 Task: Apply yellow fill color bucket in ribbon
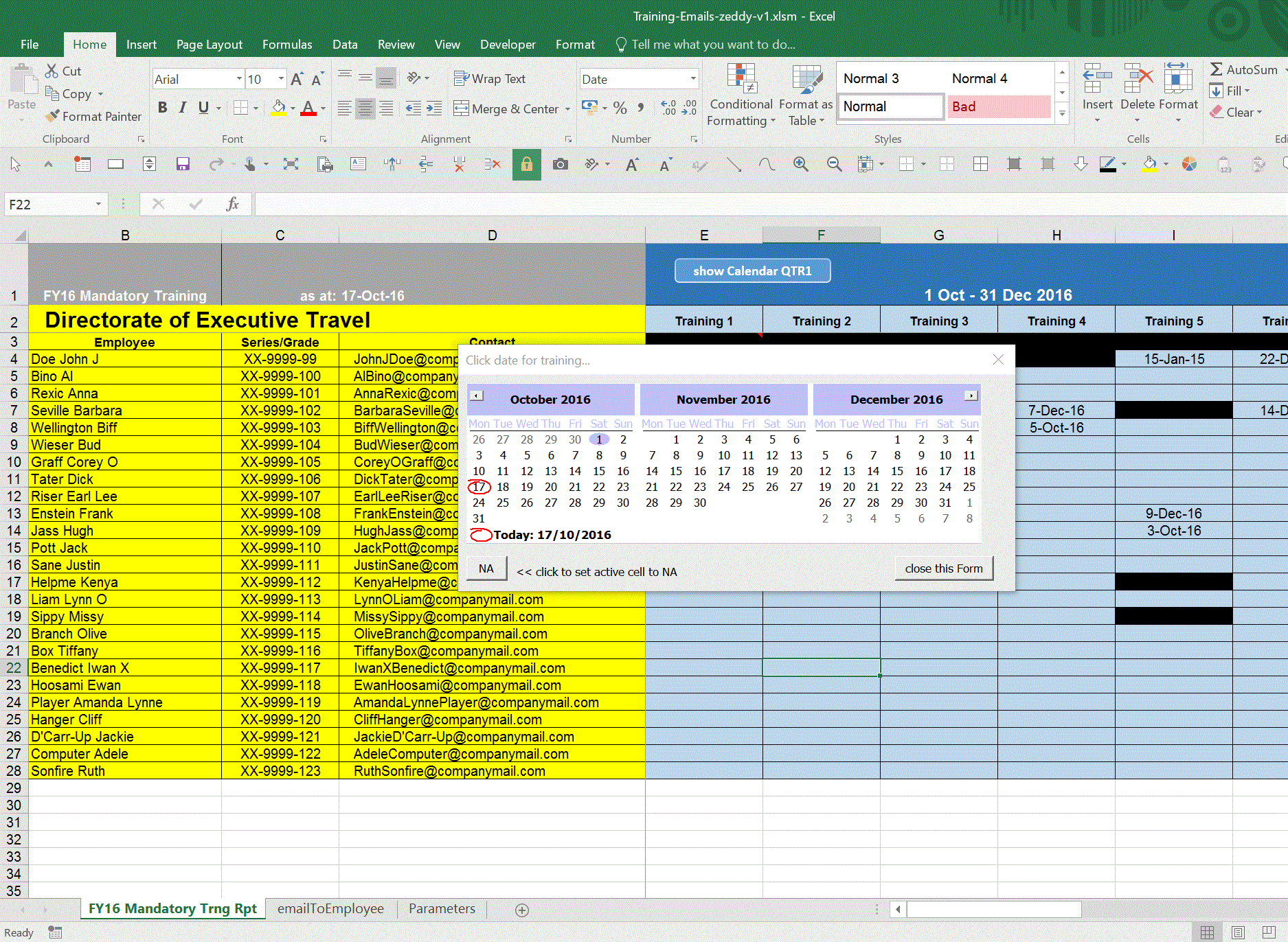point(278,108)
